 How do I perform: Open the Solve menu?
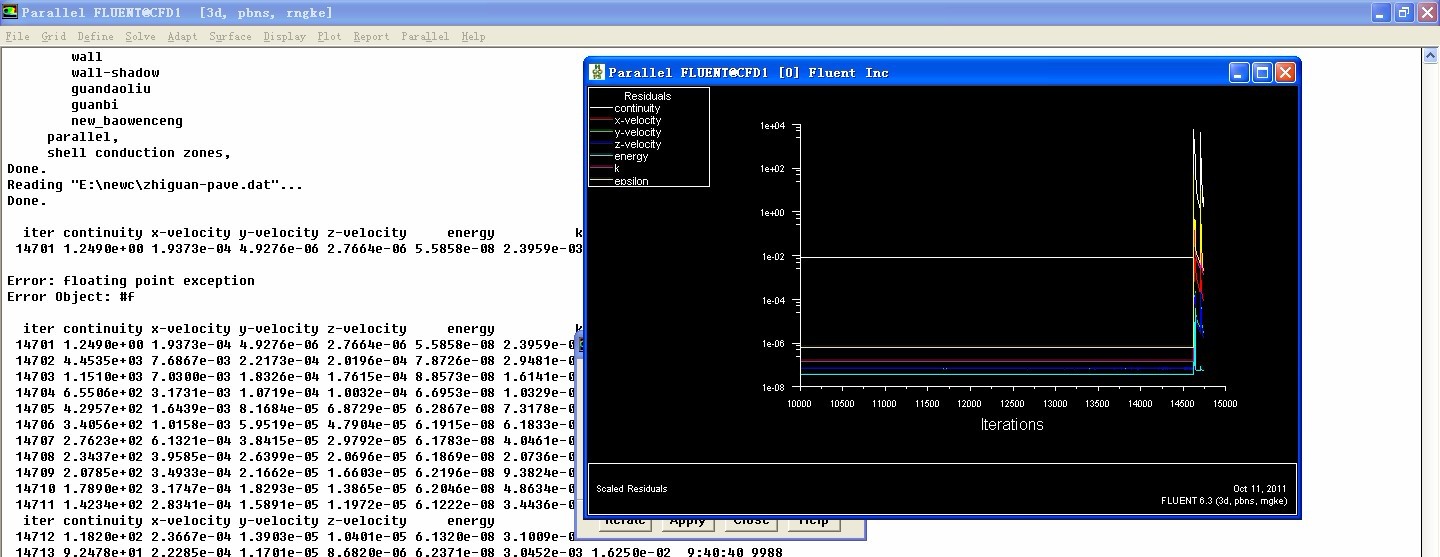(x=140, y=36)
